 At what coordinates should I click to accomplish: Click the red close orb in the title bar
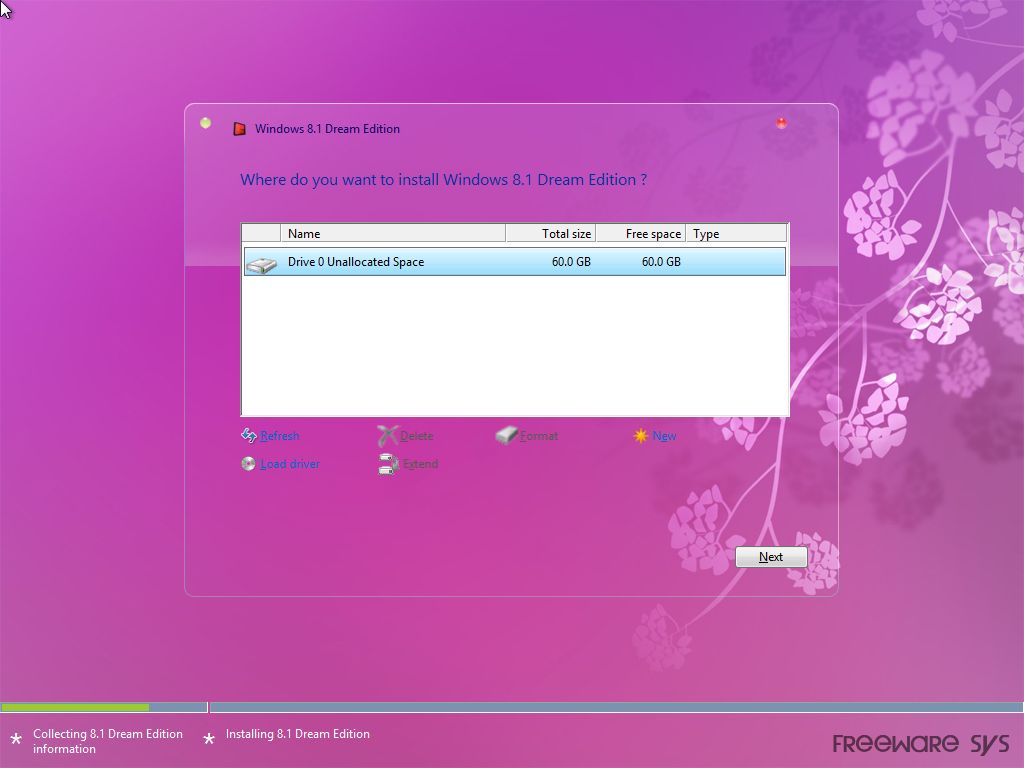pyautogui.click(x=781, y=123)
